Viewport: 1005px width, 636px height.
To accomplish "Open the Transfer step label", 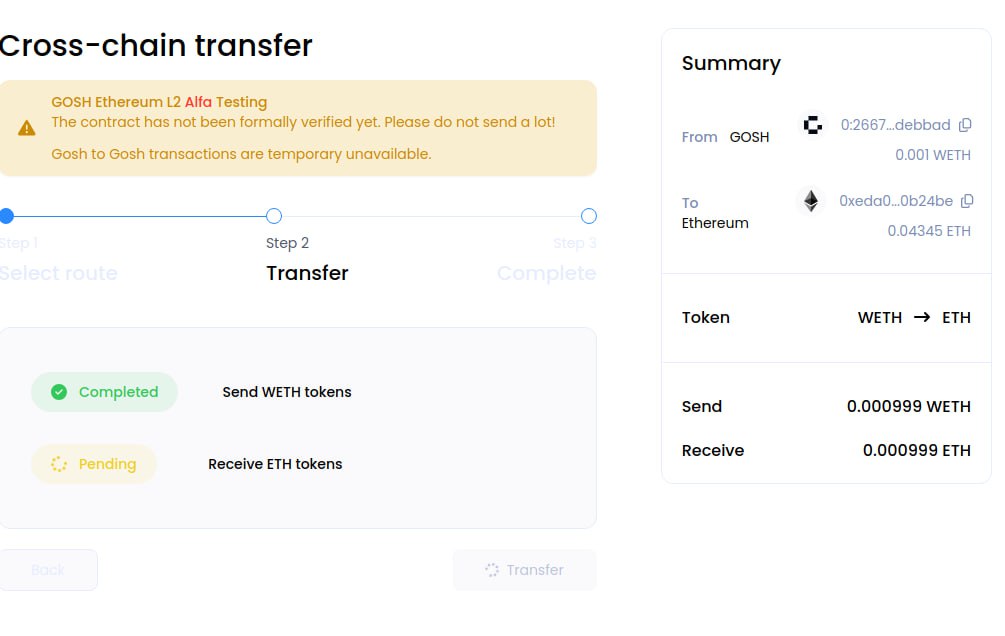I will coord(307,273).
